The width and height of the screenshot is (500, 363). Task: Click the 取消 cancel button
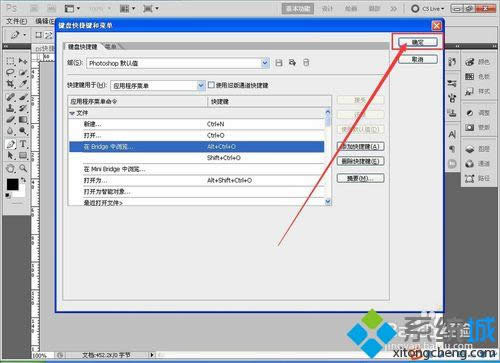click(x=418, y=60)
